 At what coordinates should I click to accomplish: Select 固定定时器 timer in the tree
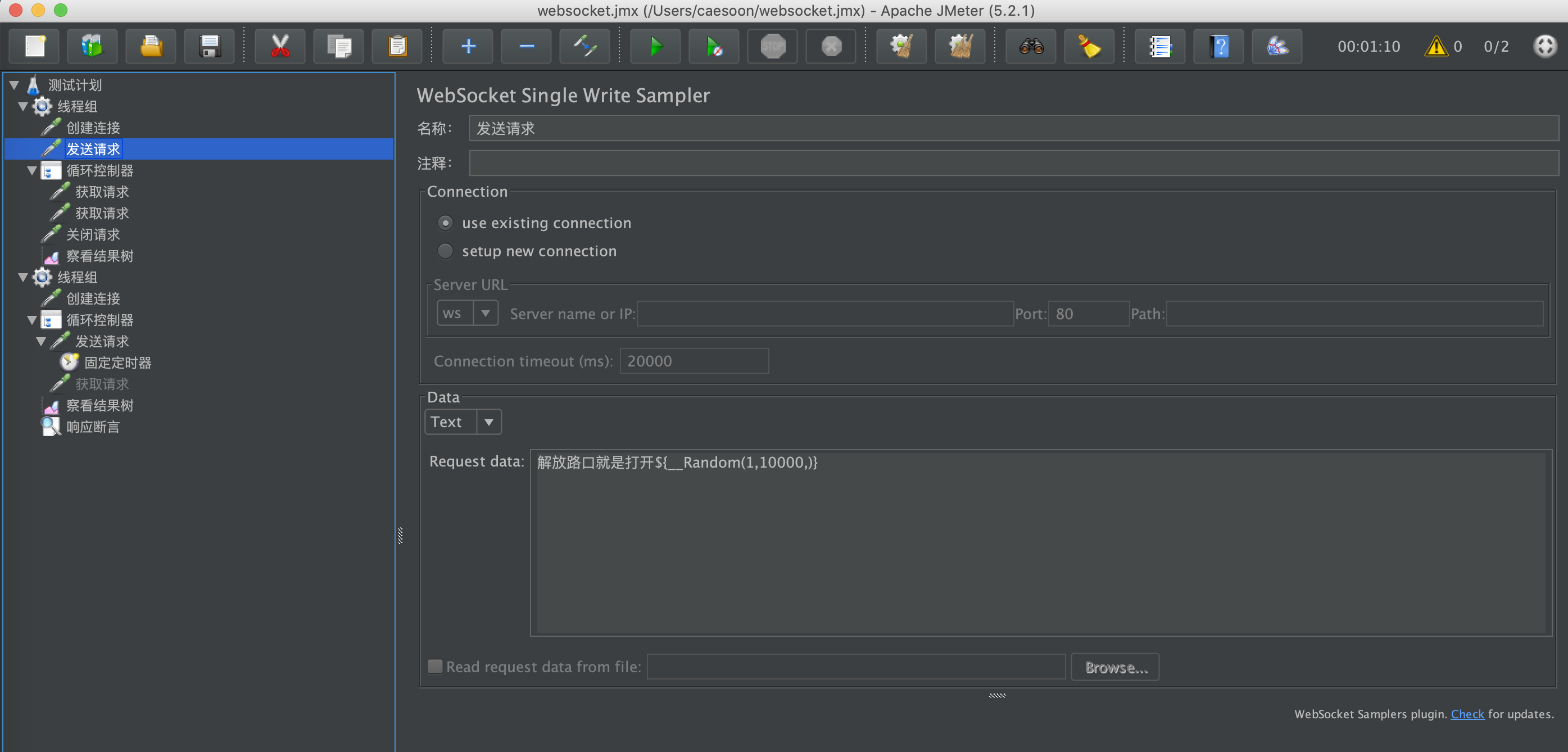click(117, 363)
